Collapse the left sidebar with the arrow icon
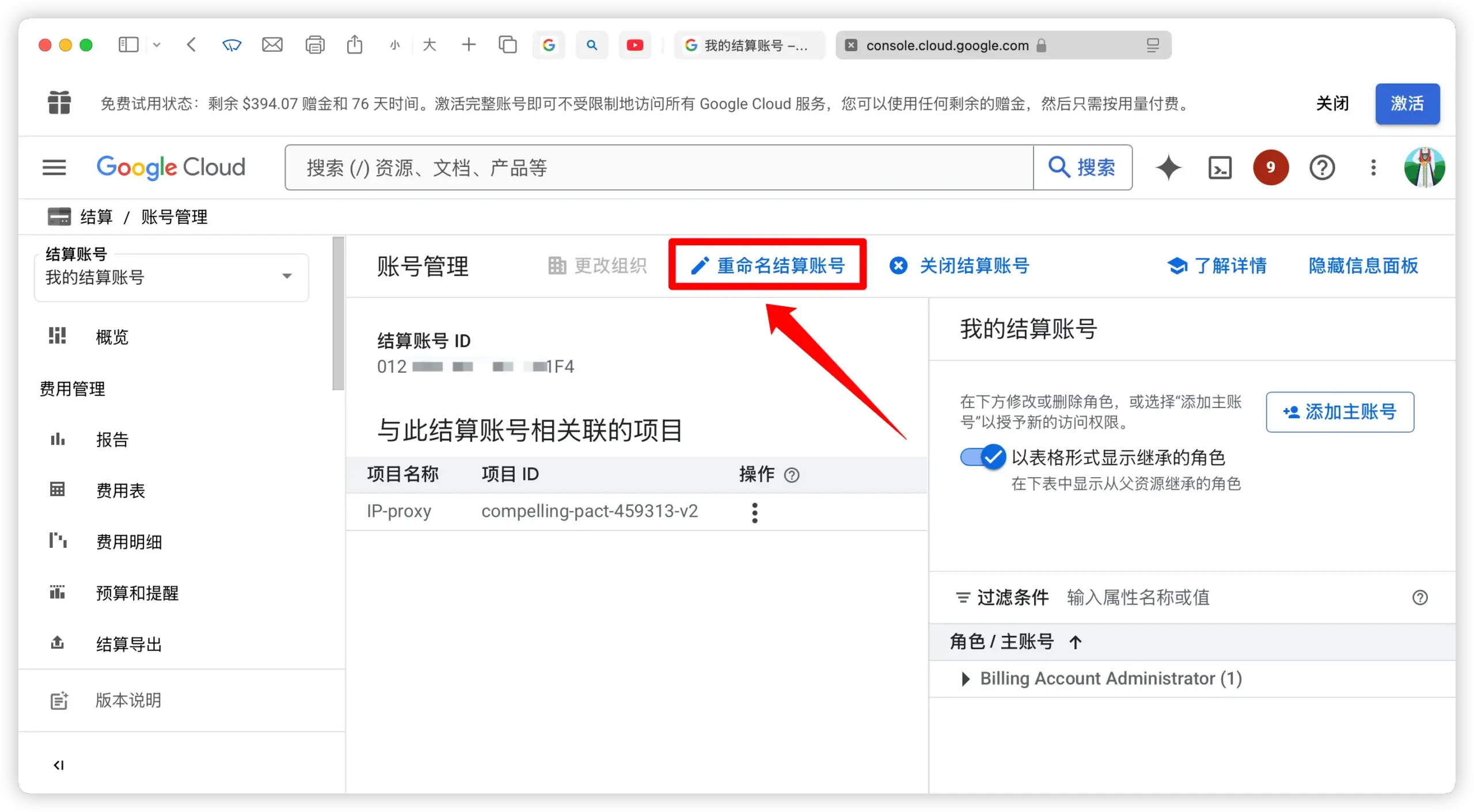 coord(58,765)
